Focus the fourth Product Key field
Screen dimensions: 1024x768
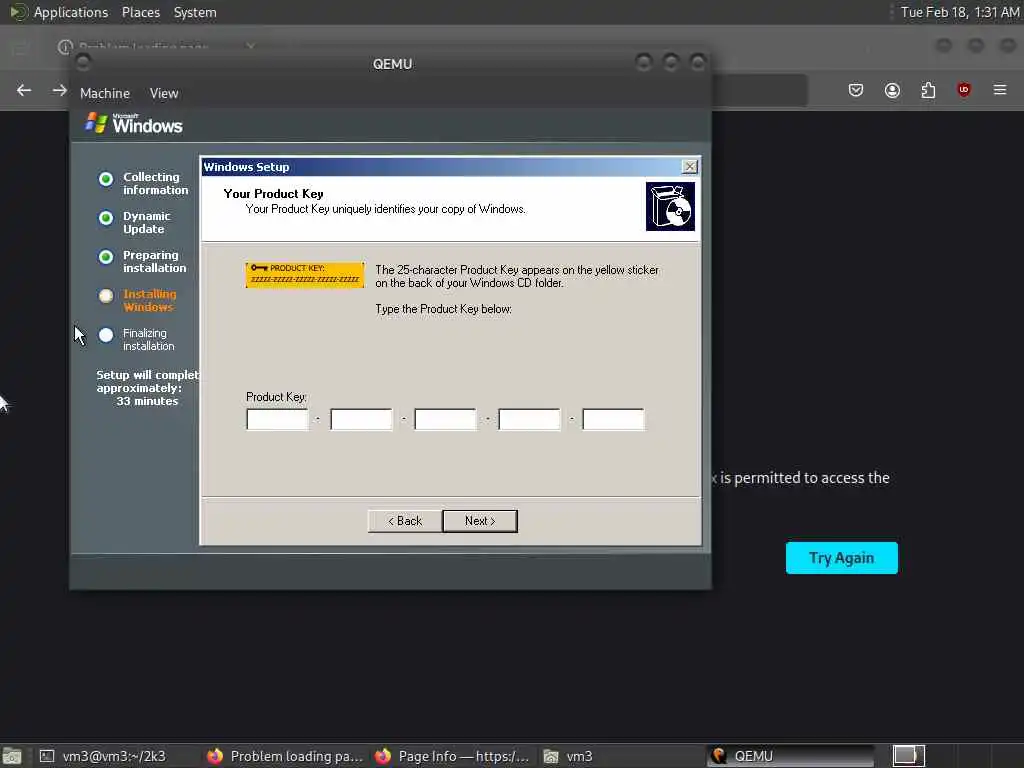pyautogui.click(x=529, y=419)
